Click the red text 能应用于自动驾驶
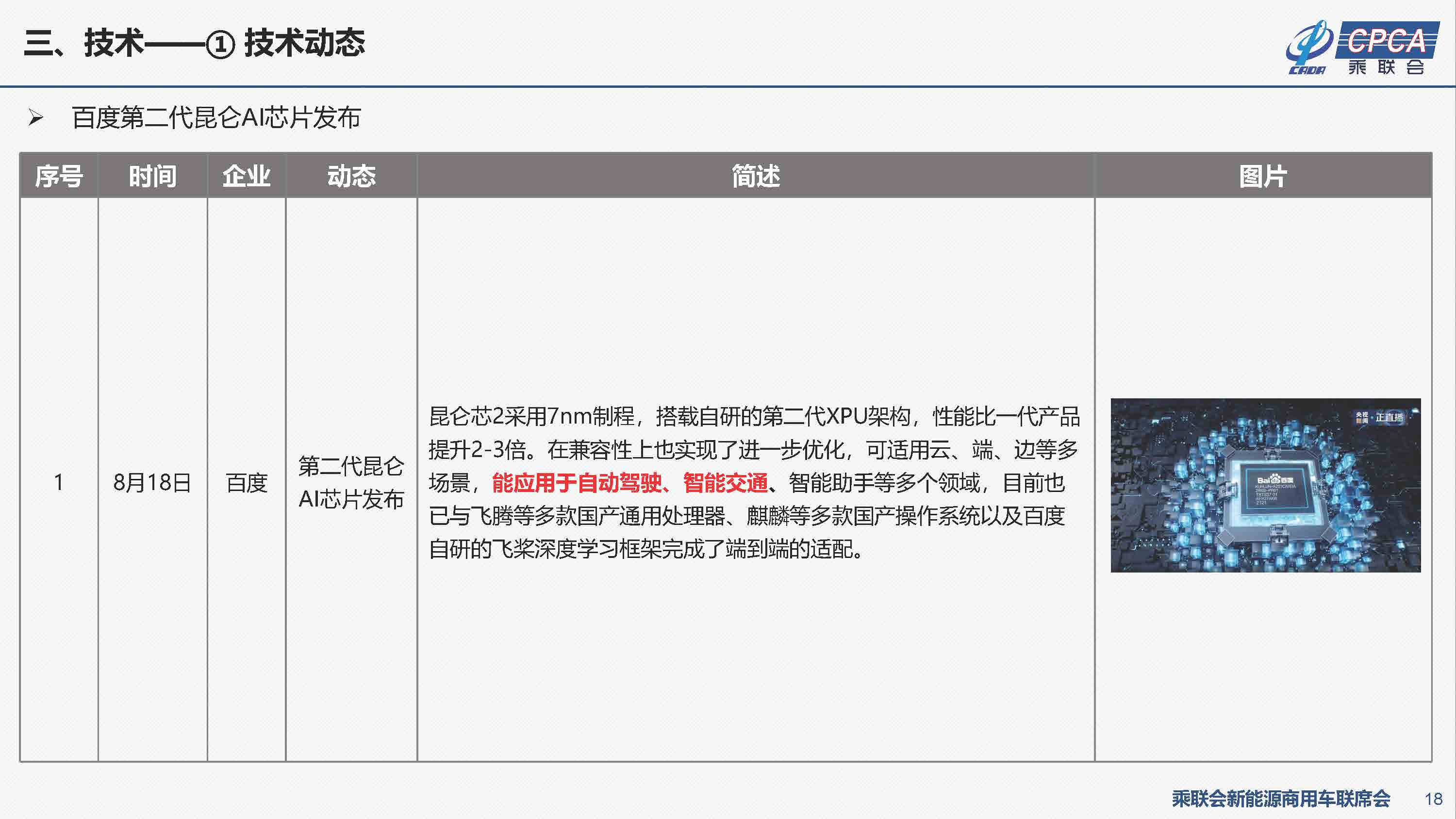1456x819 pixels. 577,483
